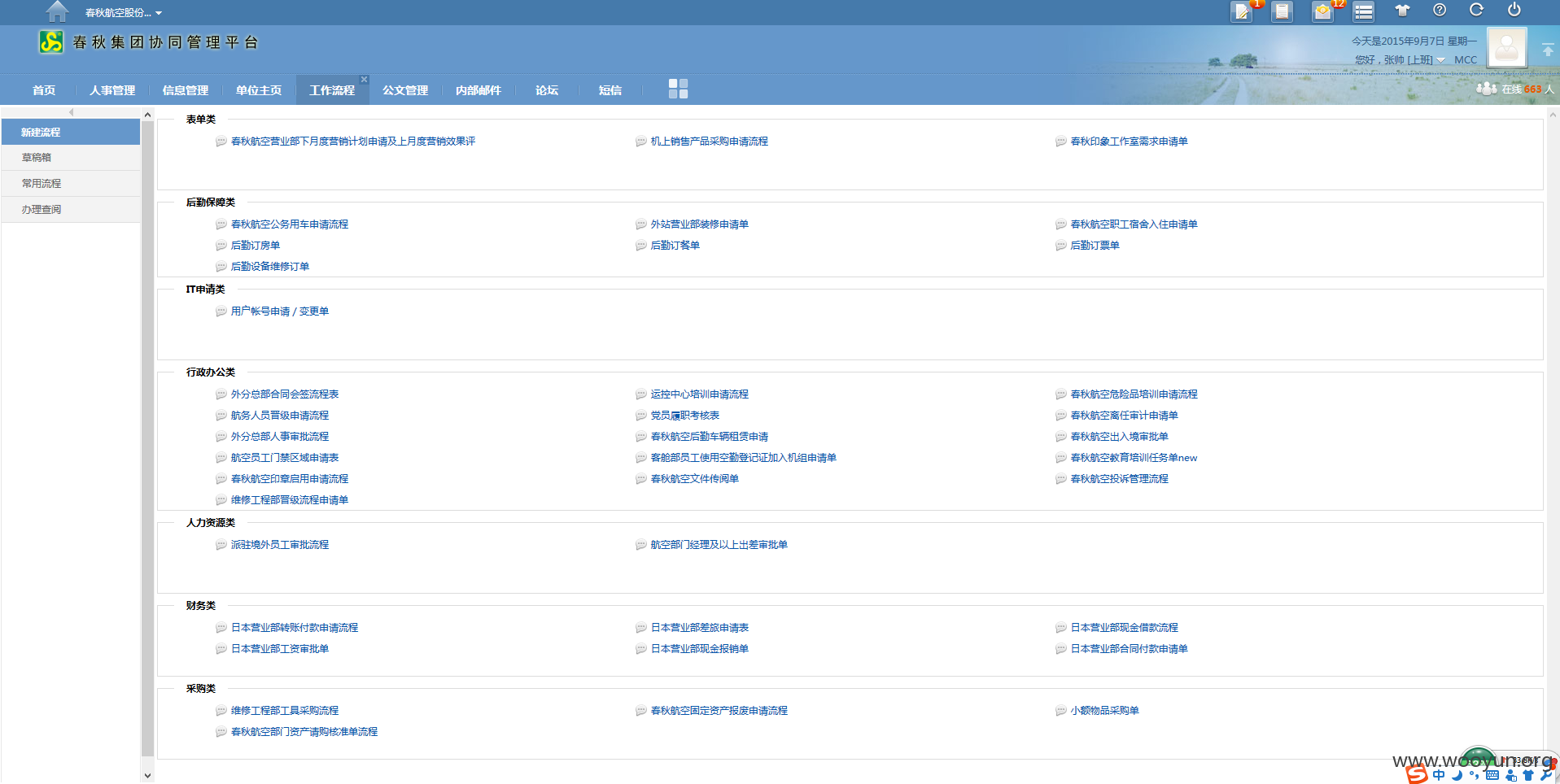Click the green Spring Group logo
The height and width of the screenshot is (784, 1560).
pyautogui.click(x=51, y=42)
